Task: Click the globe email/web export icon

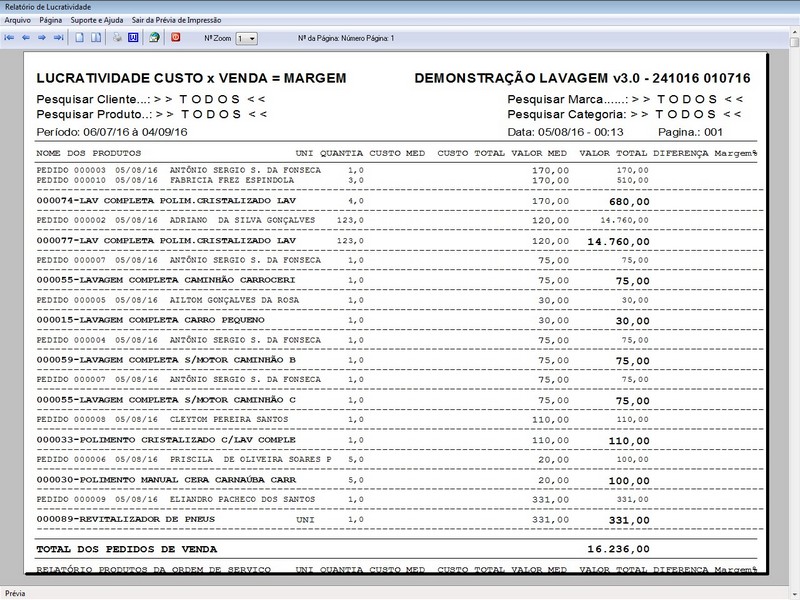Action: point(154,38)
